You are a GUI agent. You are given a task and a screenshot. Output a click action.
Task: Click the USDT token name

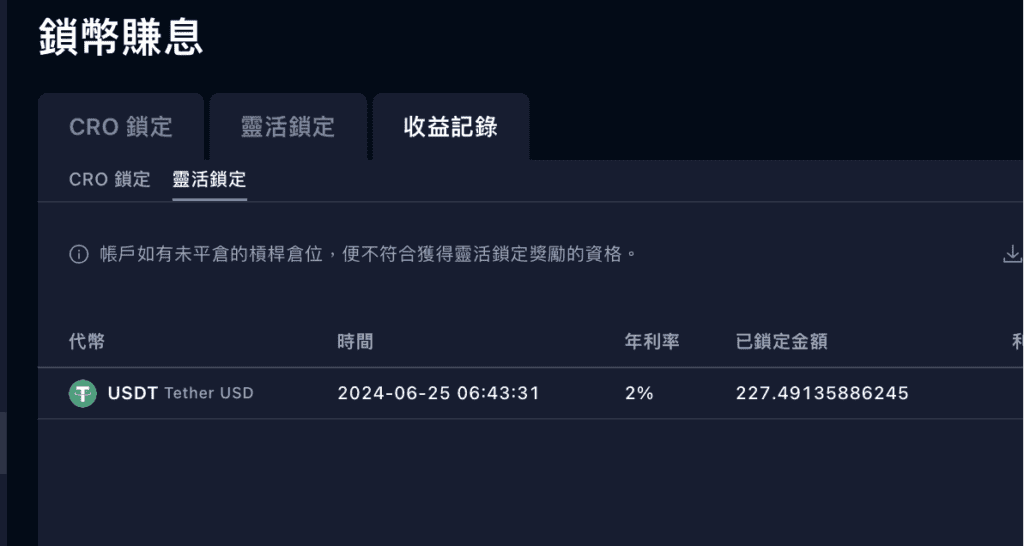[133, 393]
